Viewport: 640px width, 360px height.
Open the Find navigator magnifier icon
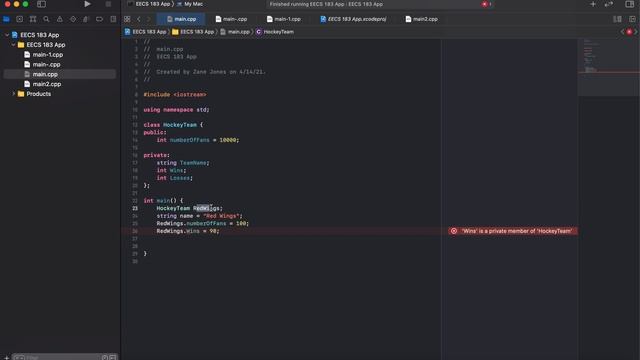pyautogui.click(x=46, y=19)
